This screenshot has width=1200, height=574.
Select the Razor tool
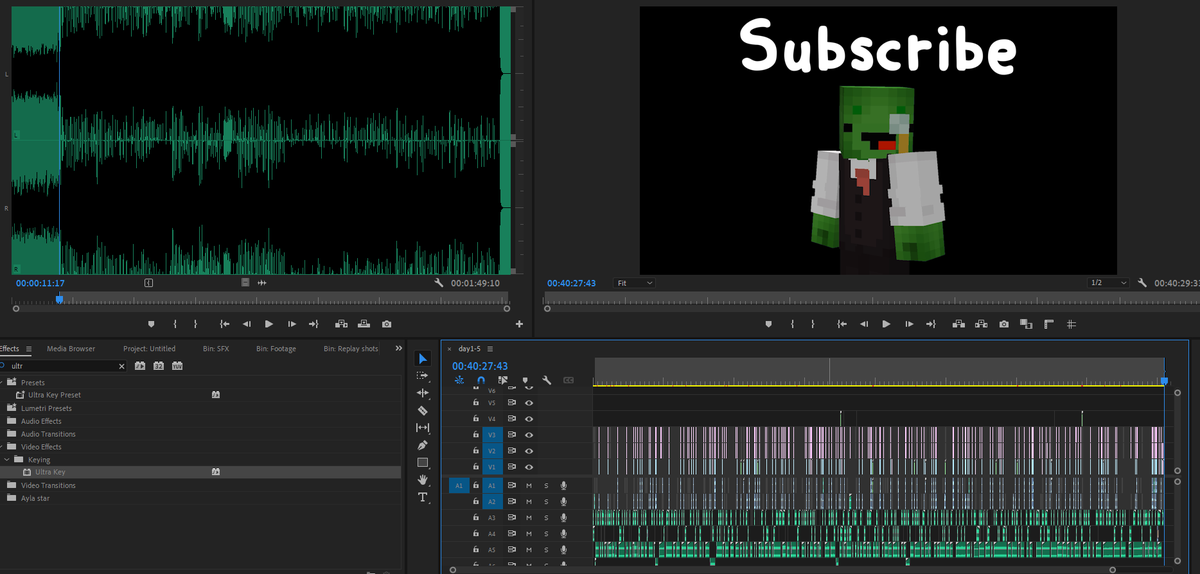tap(422, 410)
